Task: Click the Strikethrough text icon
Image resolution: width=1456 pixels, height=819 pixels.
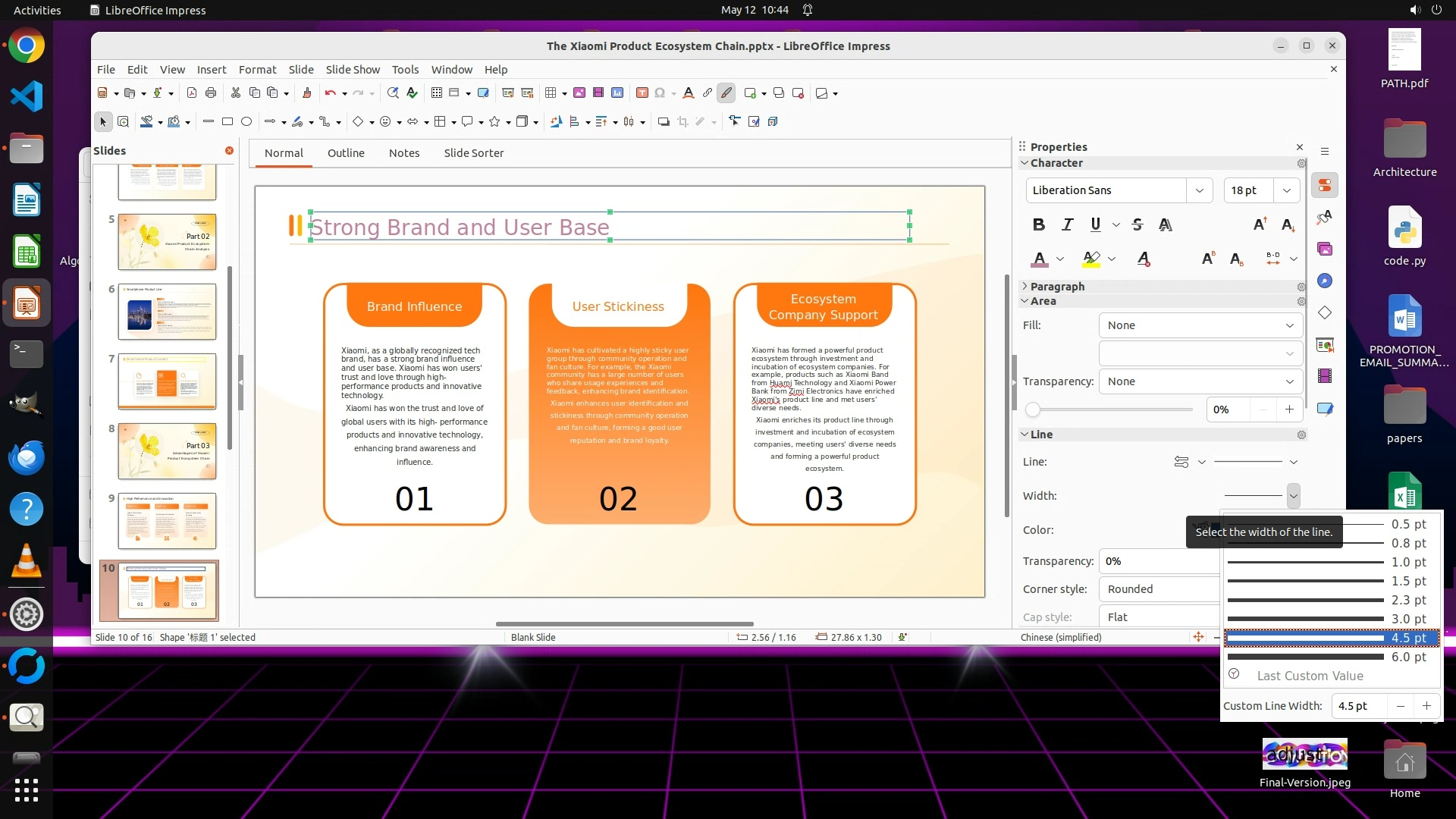Action: point(1137,224)
